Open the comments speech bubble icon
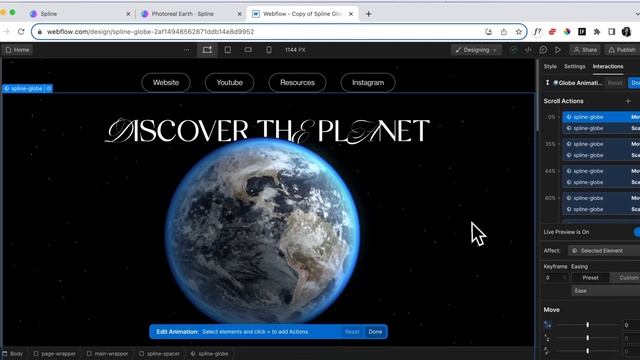This screenshot has height=360, width=640. (x=543, y=50)
